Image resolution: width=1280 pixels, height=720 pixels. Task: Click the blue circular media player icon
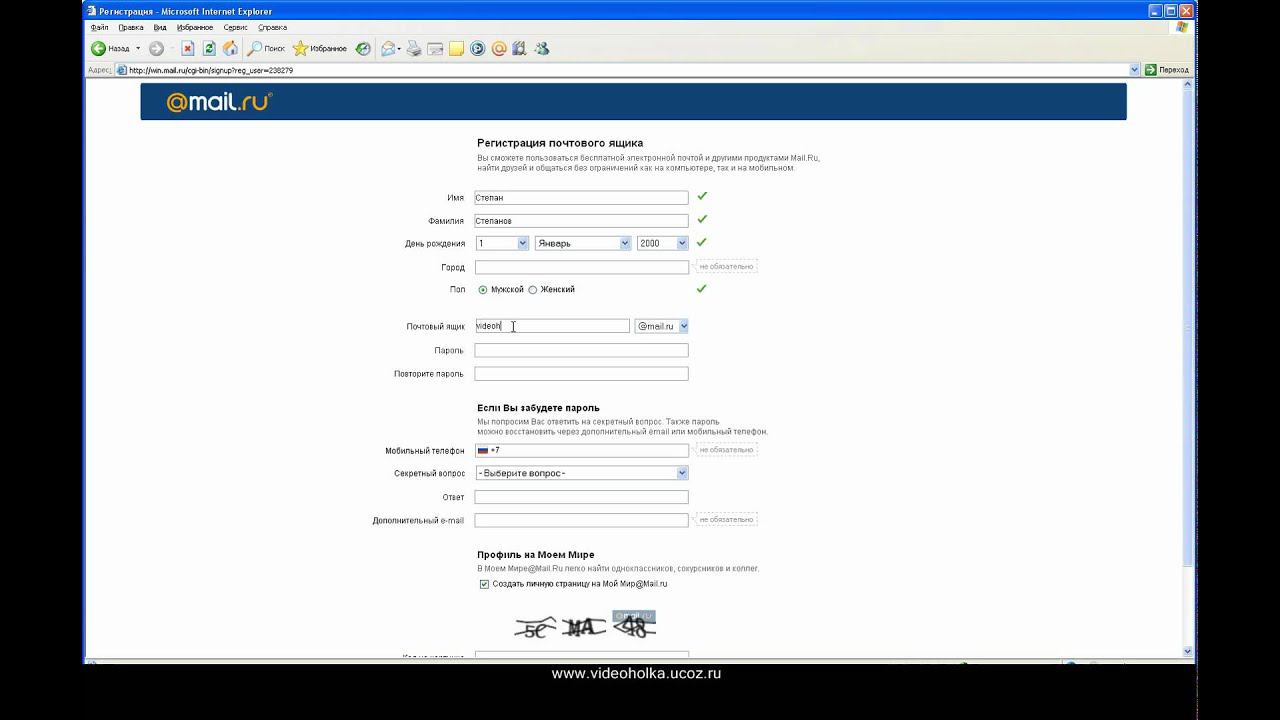477,48
